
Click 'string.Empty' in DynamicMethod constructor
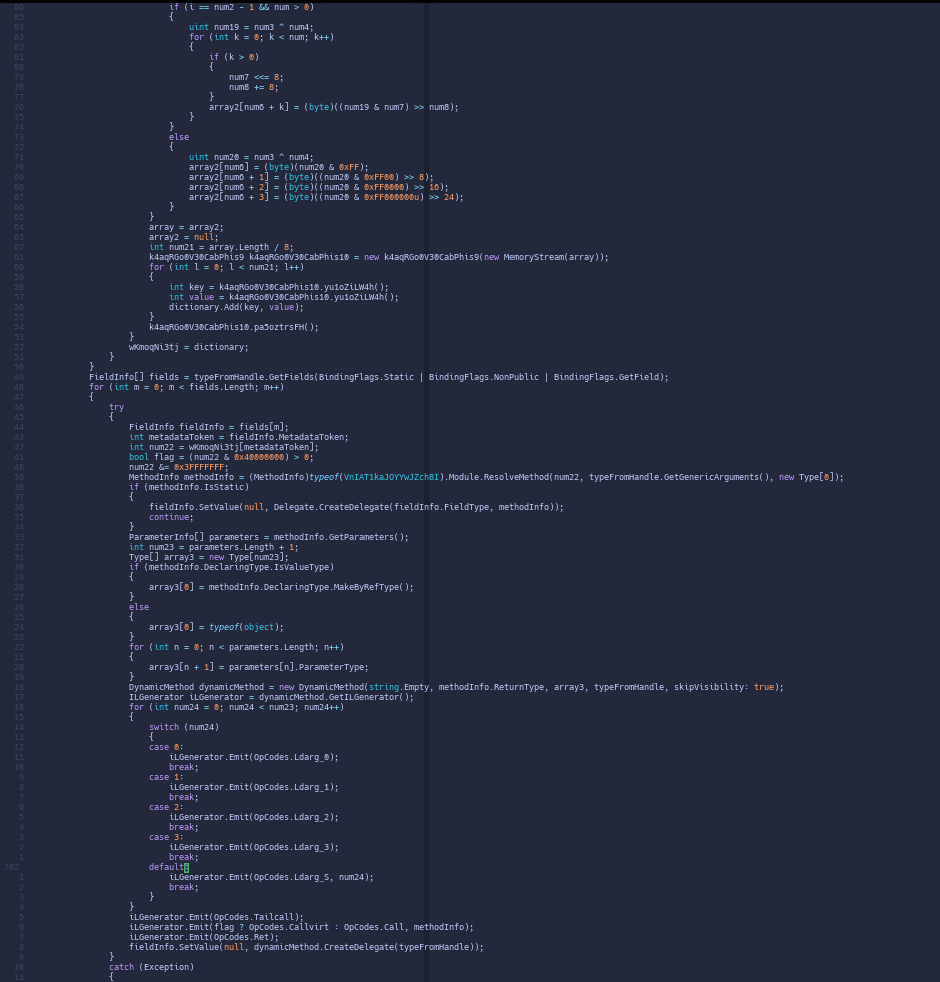click(398, 688)
